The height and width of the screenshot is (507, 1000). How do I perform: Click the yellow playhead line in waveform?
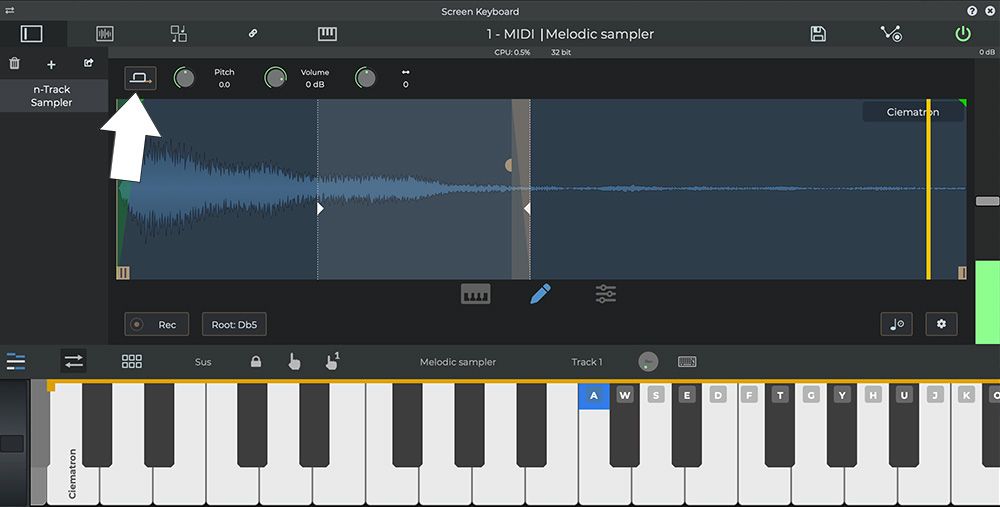pos(929,189)
